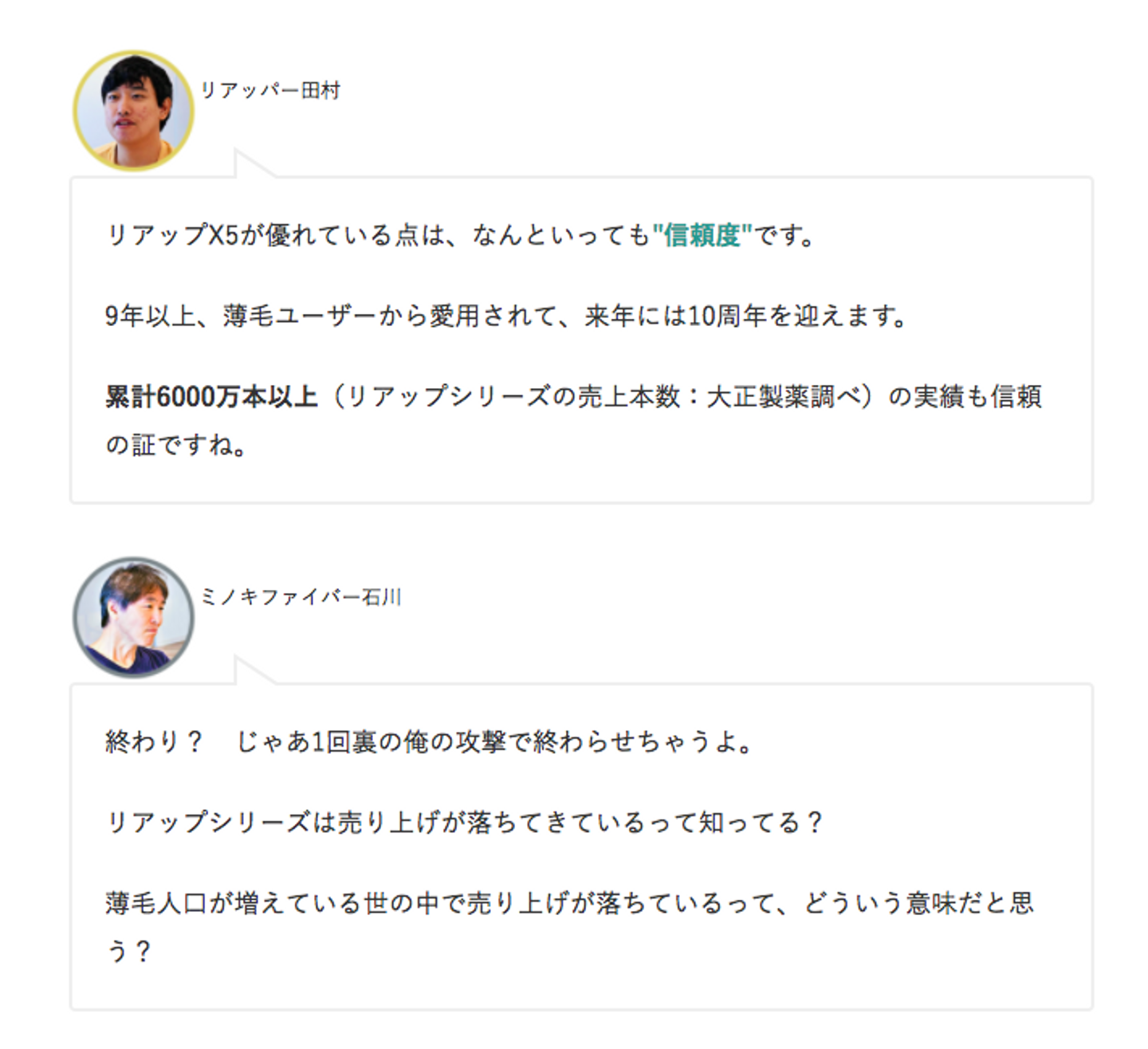Screen dimensions: 1148x1049
Task: Click the text の実績も信頼
Action: (965, 396)
